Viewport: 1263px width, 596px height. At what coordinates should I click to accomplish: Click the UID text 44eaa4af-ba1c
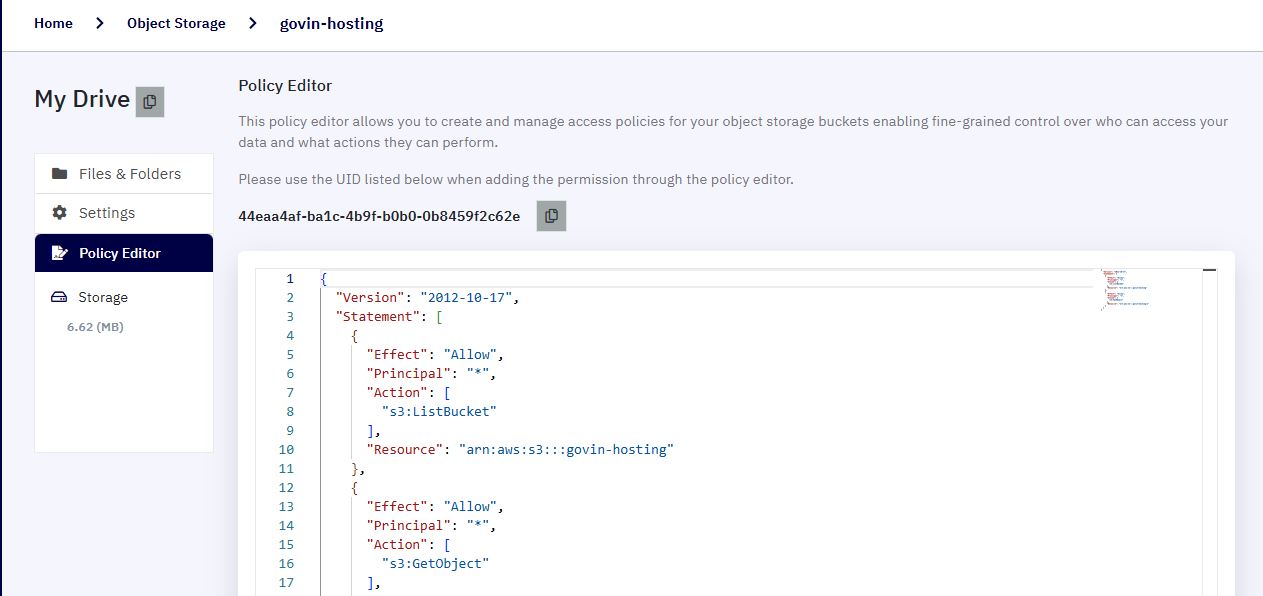click(379, 216)
